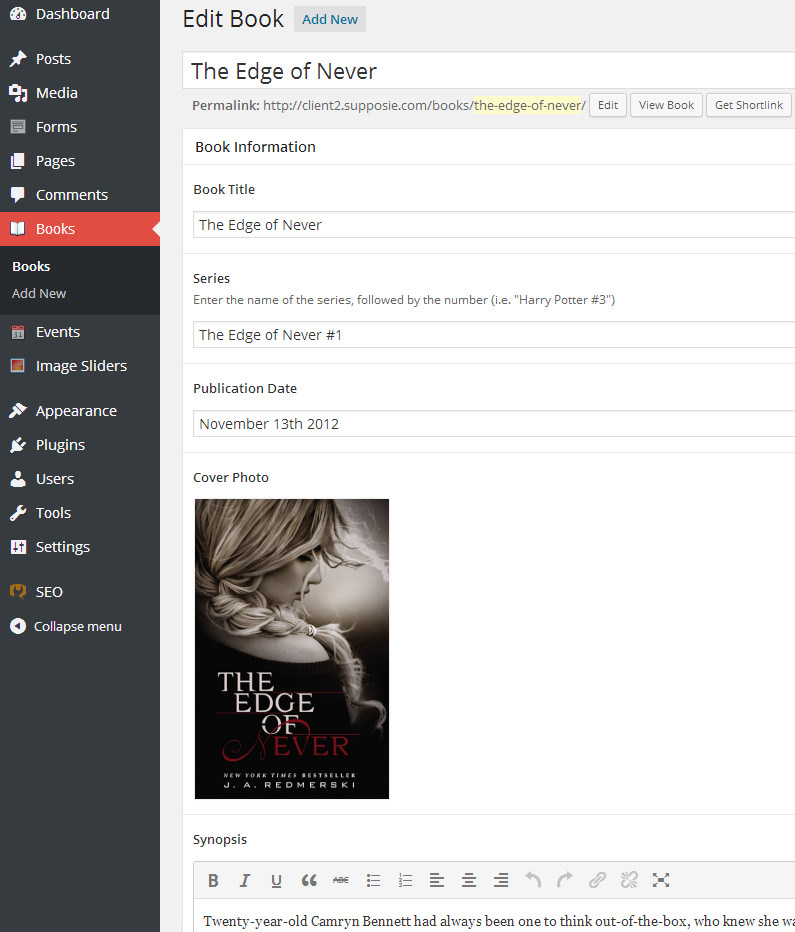Open the Plugins menu
795x932 pixels.
(60, 445)
